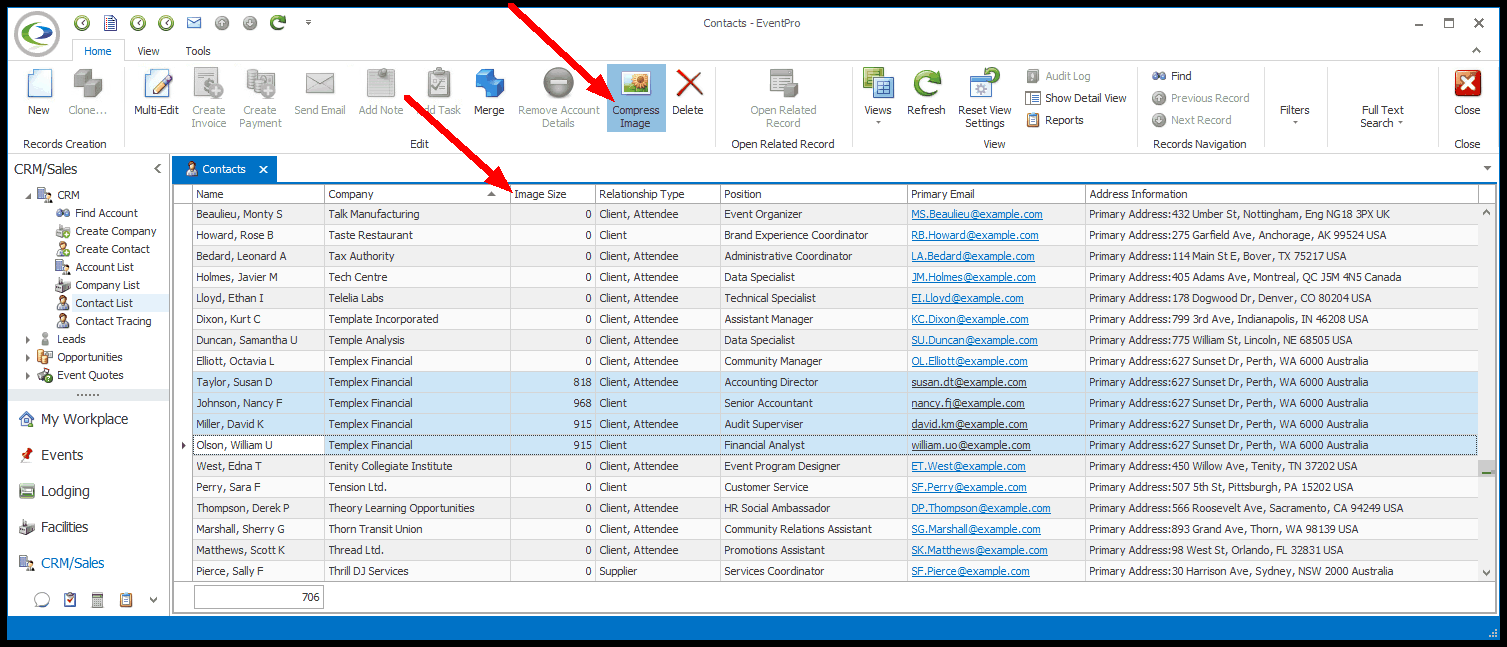Click the EventPro application logo button
Screen dimensions: 1507x647
pyautogui.click(x=38, y=34)
